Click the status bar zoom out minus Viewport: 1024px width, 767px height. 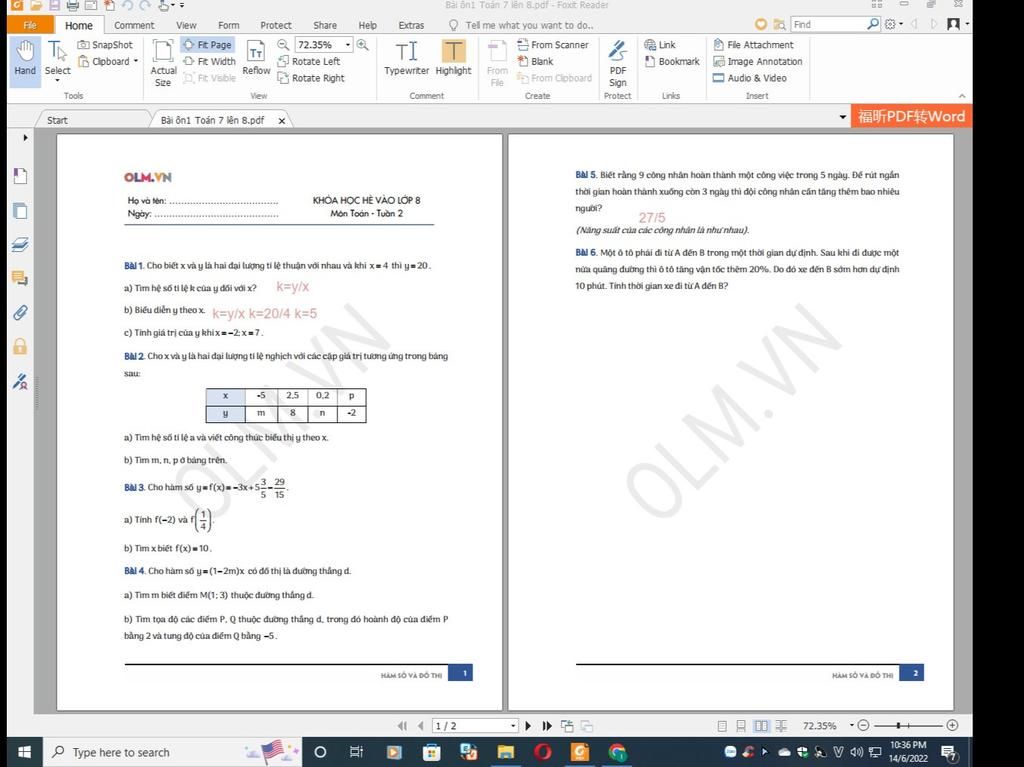863,726
